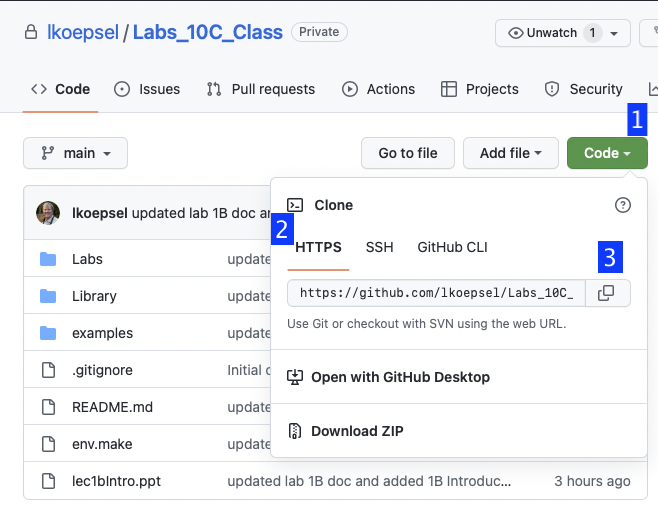Open the lkoepsel owner link
The width and height of the screenshot is (658, 506).
tap(83, 32)
